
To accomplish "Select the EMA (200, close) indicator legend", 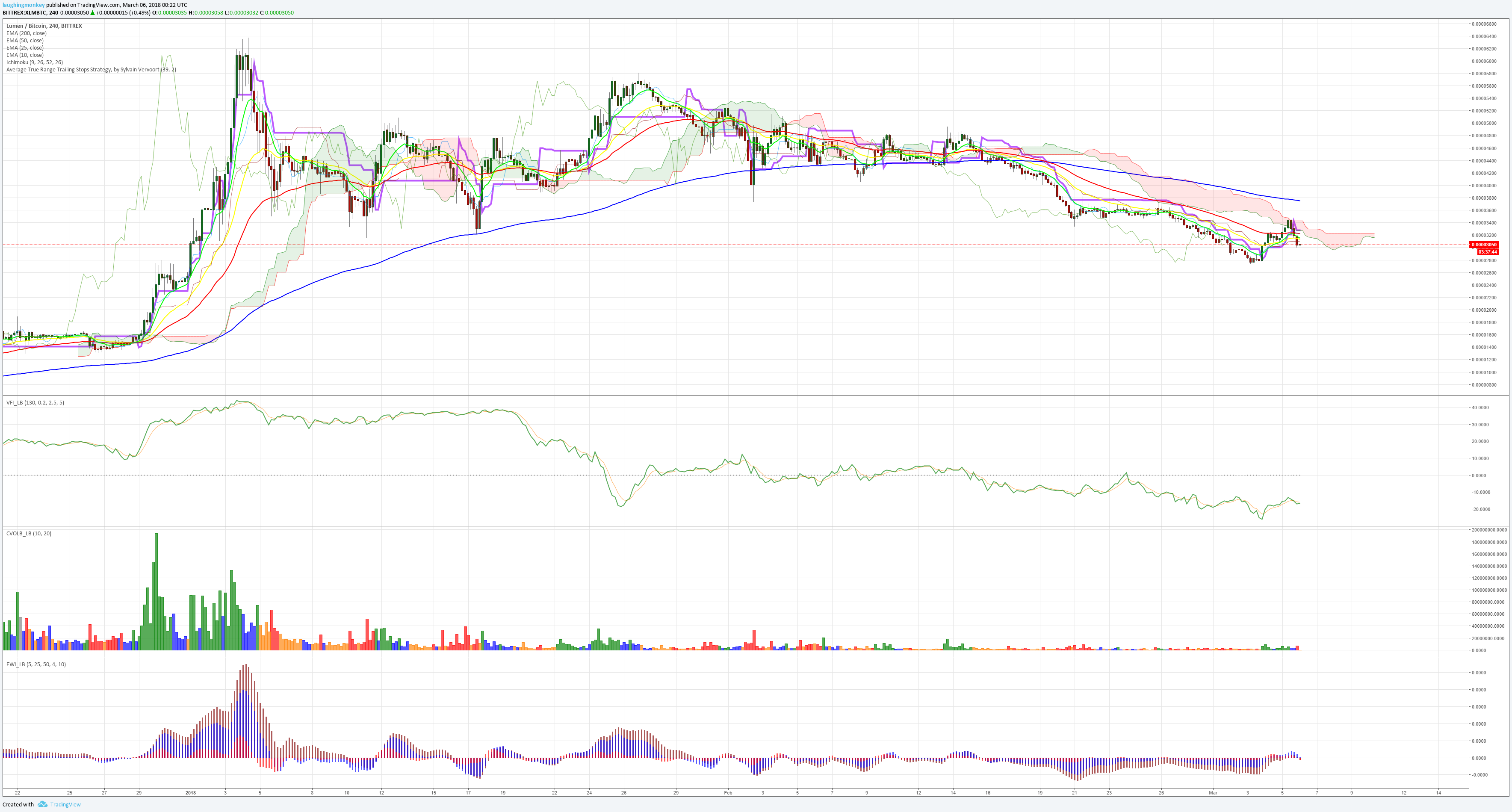I will 27,33.
